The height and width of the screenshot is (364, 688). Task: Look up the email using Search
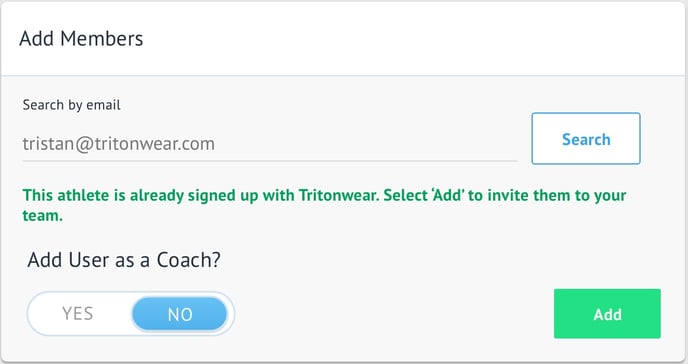586,139
